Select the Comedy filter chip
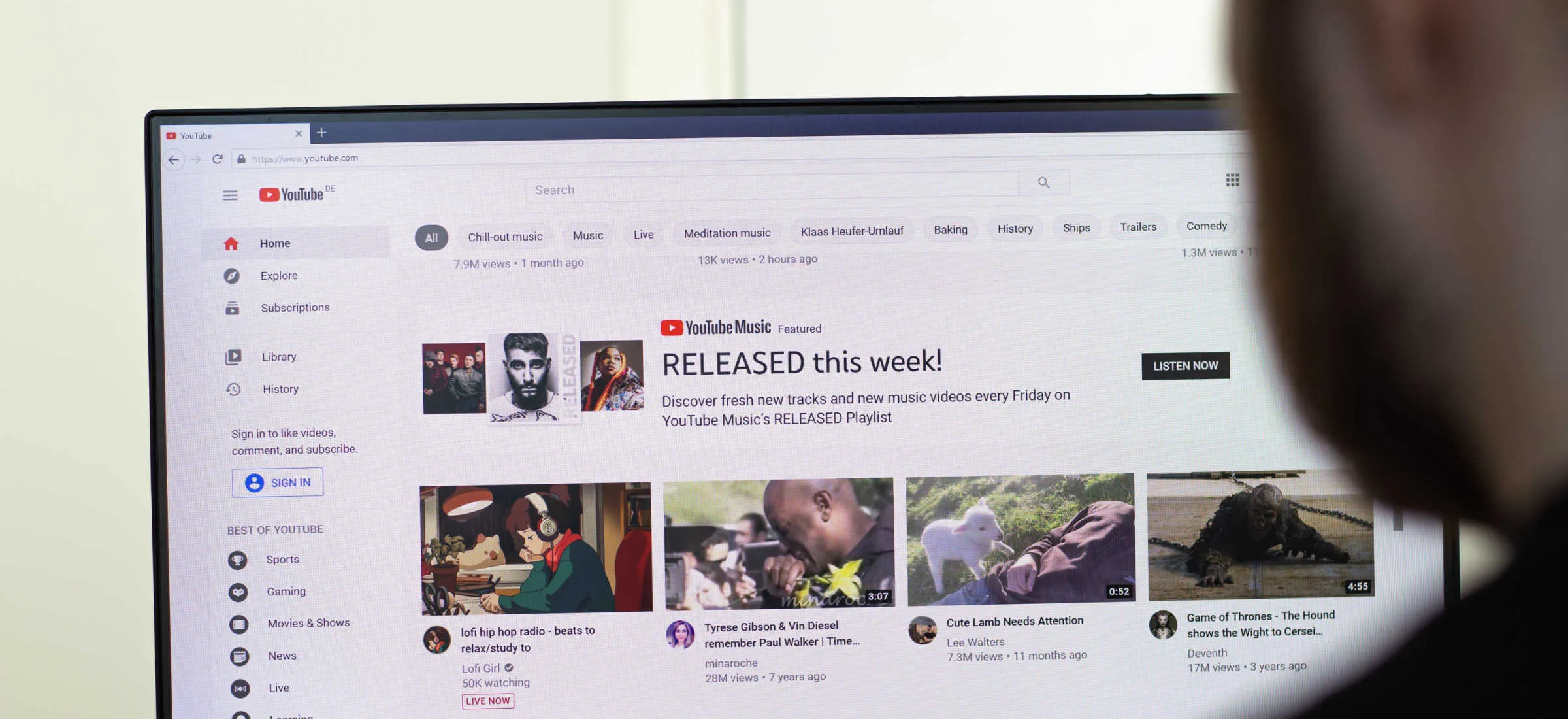The height and width of the screenshot is (719, 1568). pyautogui.click(x=1207, y=226)
